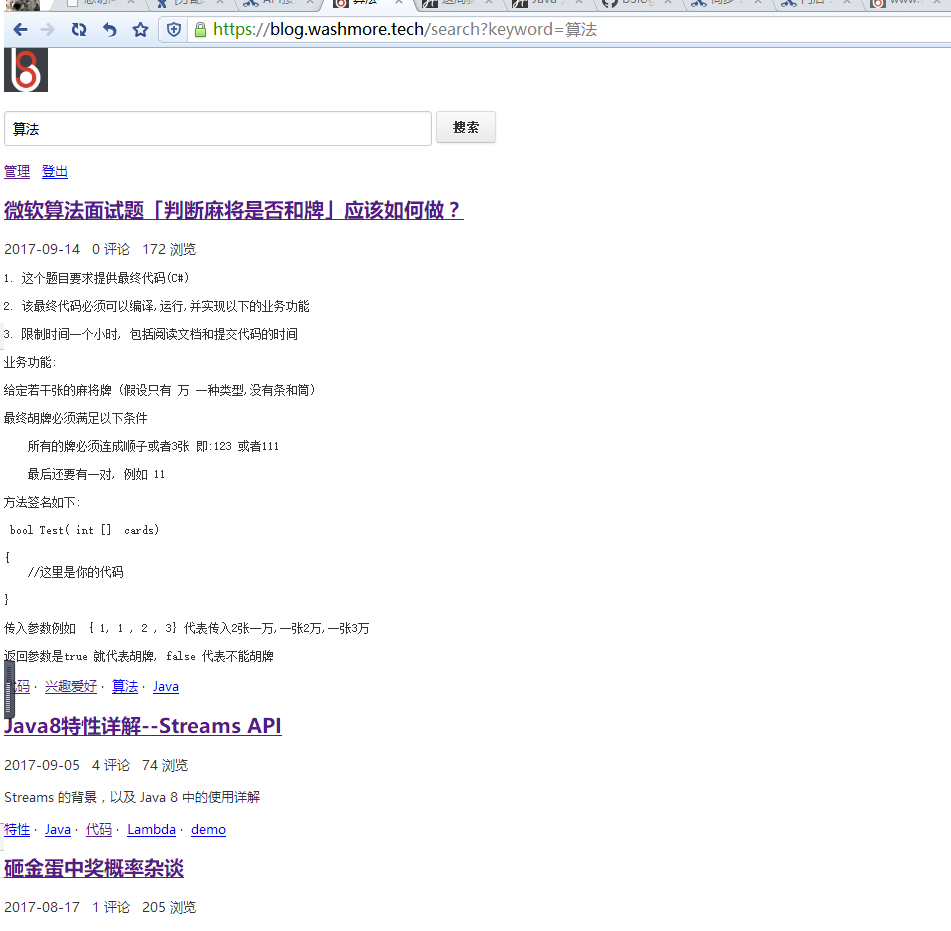This screenshot has height=931, width=951.
Task: Click the blog's red letter logo
Action: tap(24, 70)
